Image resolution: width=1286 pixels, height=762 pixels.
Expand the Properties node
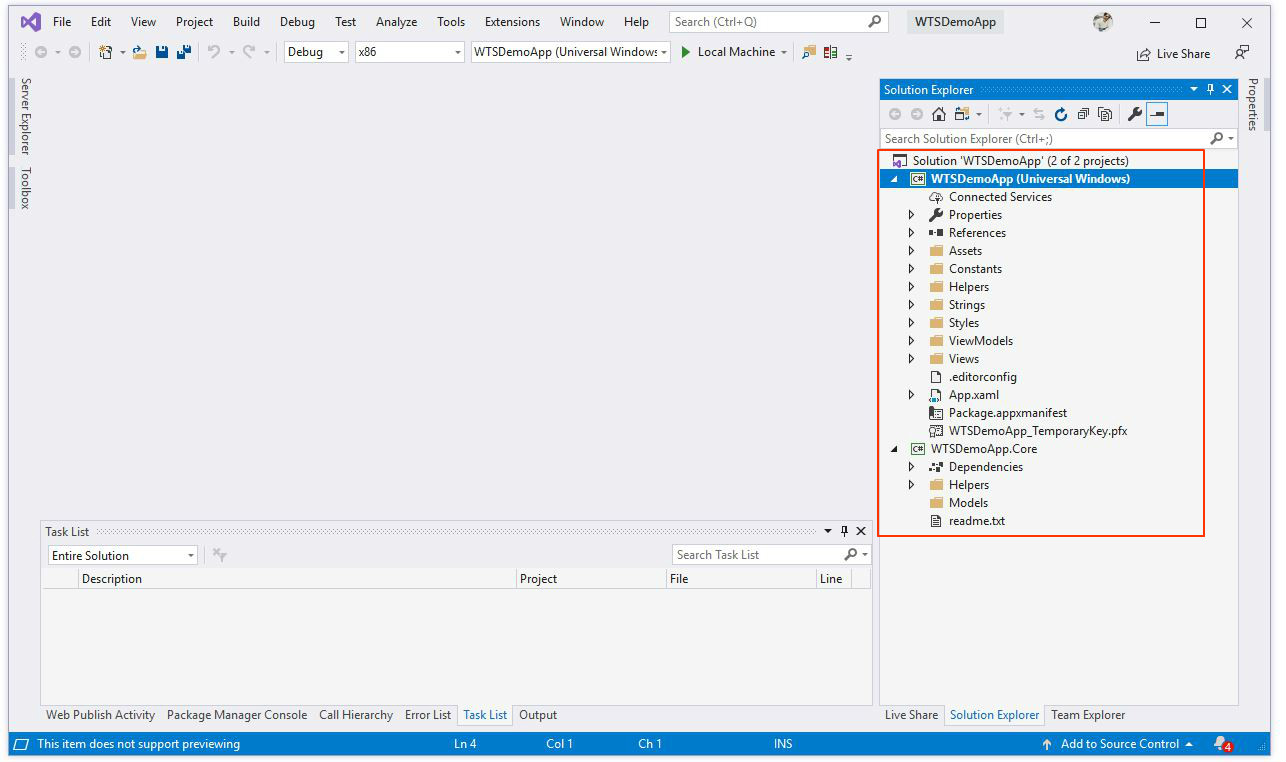(911, 215)
